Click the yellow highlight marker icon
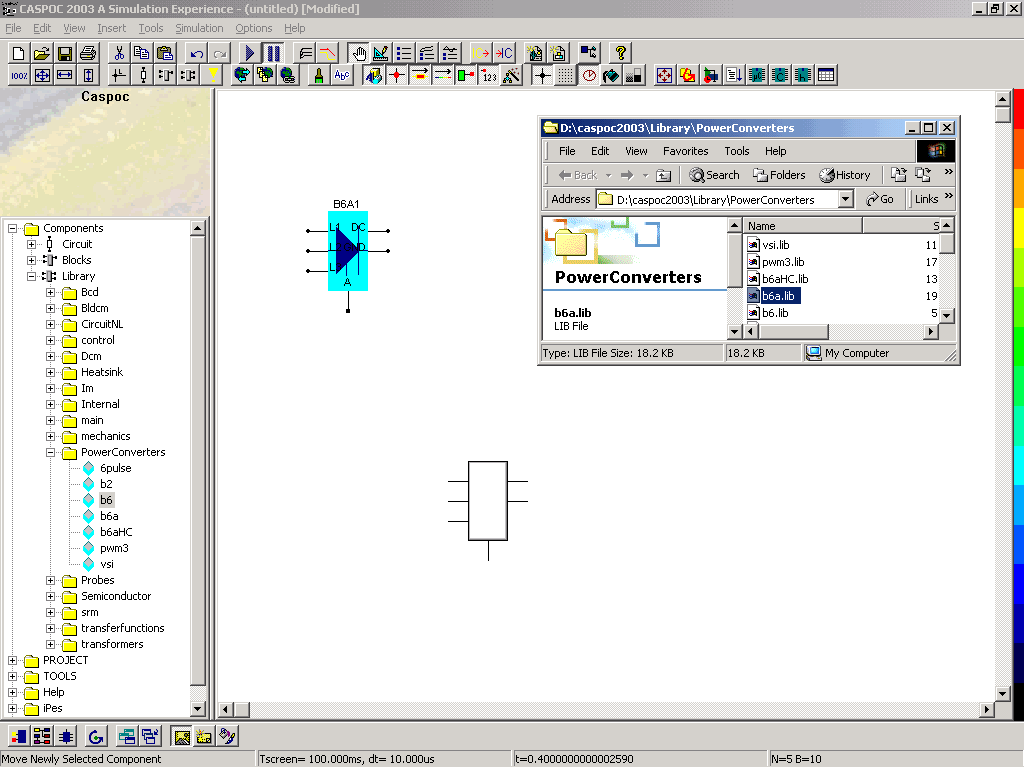 click(x=213, y=76)
